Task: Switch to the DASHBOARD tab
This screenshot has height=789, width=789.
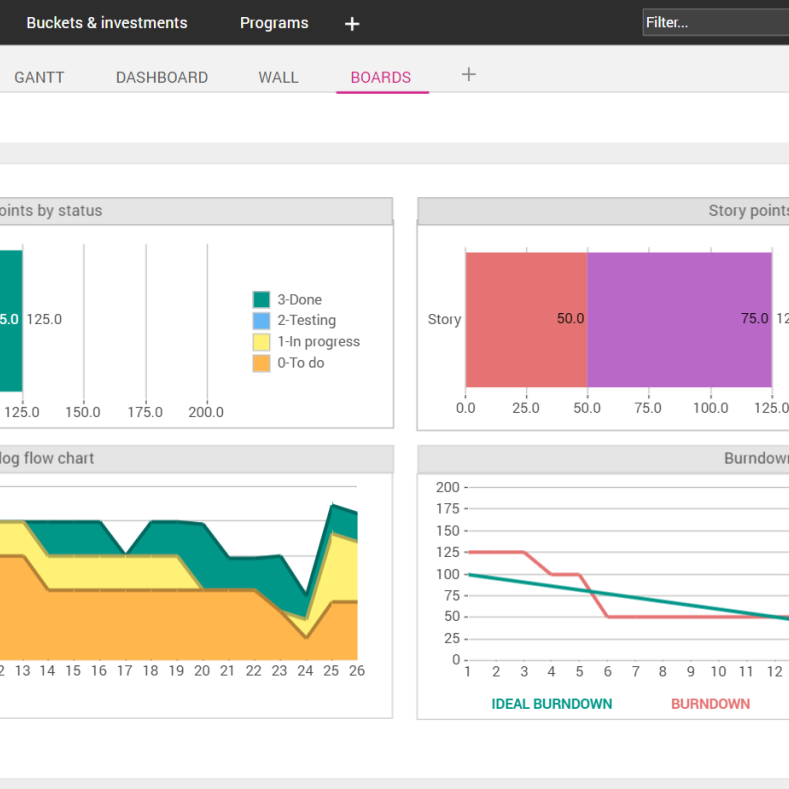Action: 162,77
